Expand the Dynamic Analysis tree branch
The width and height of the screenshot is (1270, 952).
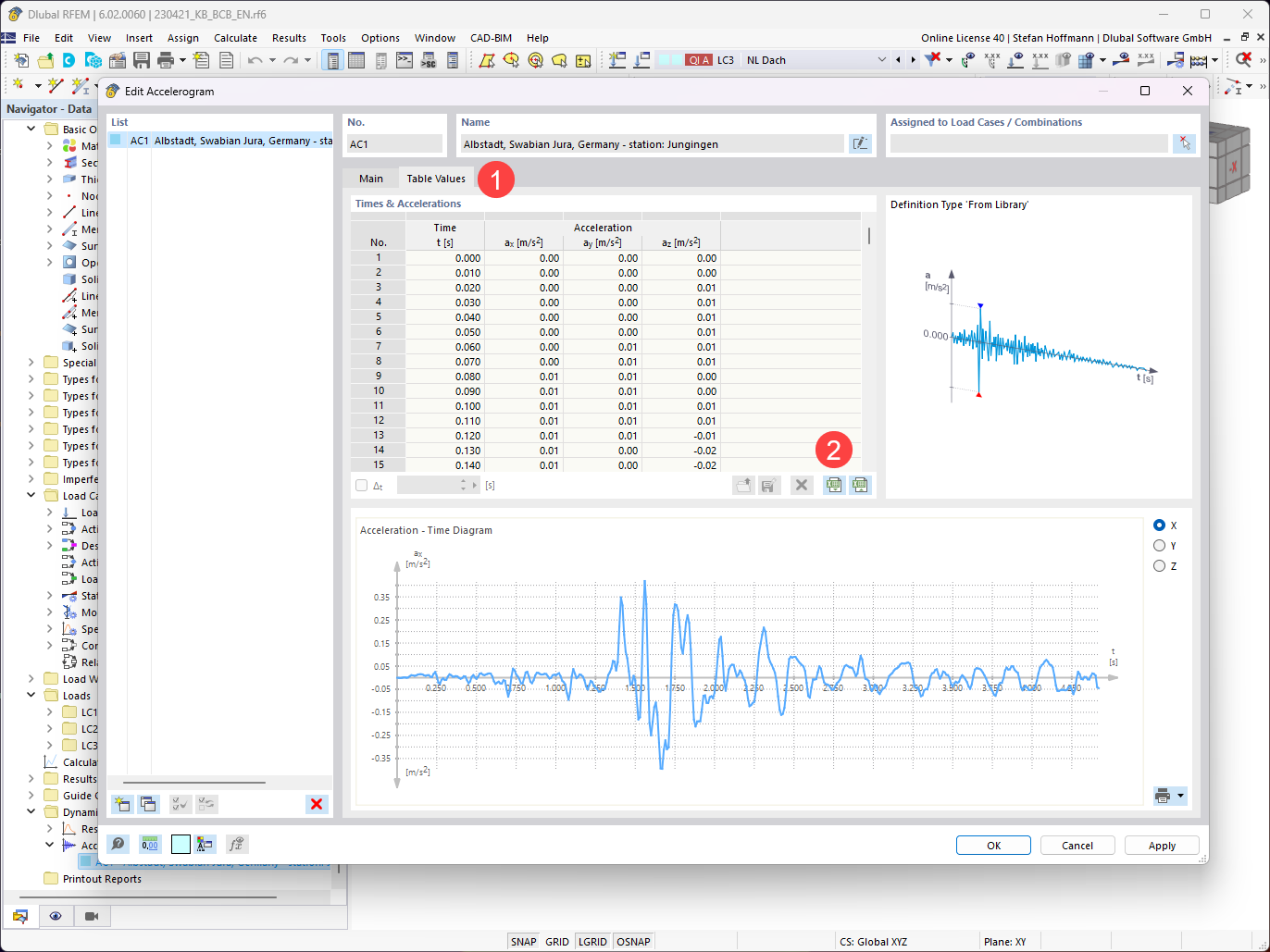(31, 811)
